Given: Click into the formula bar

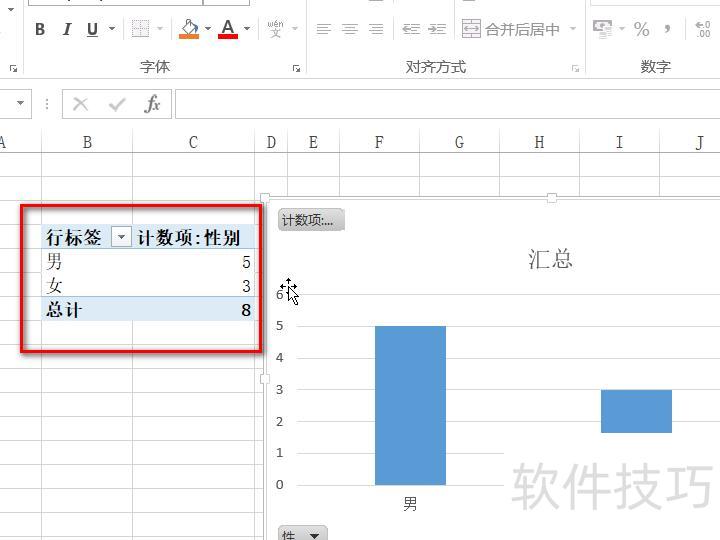Looking at the screenshot, I should [x=447, y=104].
